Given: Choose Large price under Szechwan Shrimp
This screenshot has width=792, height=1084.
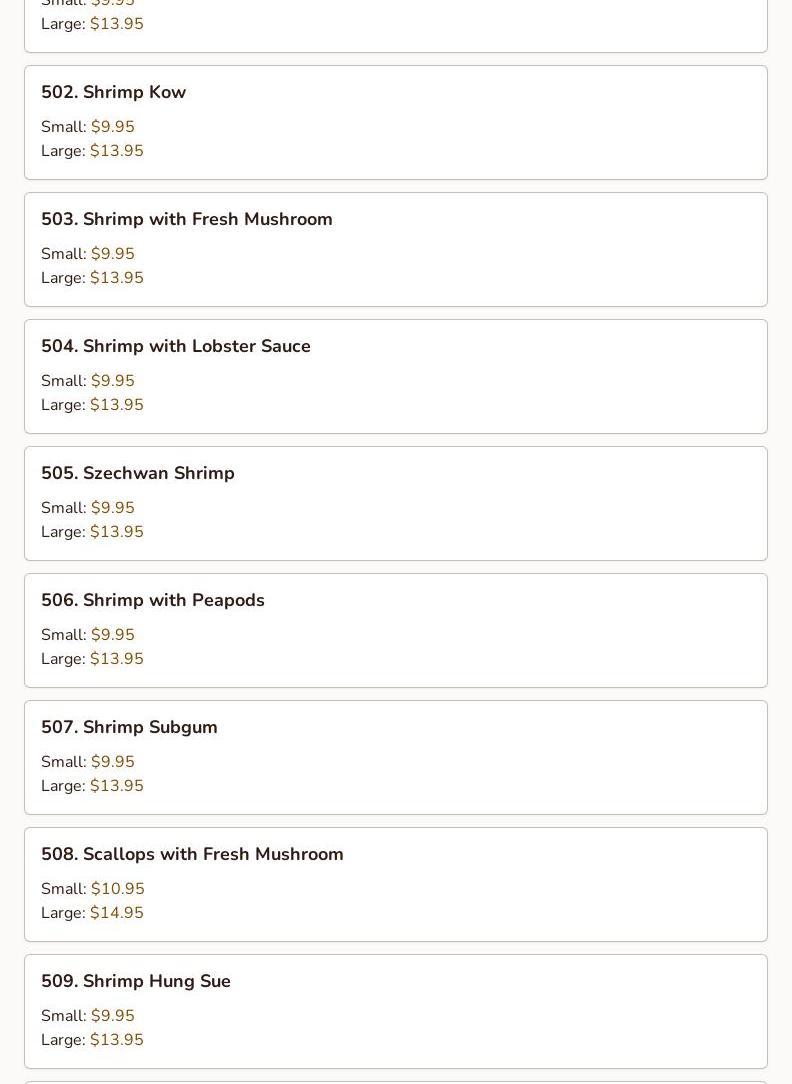Looking at the screenshot, I should click(116, 532).
